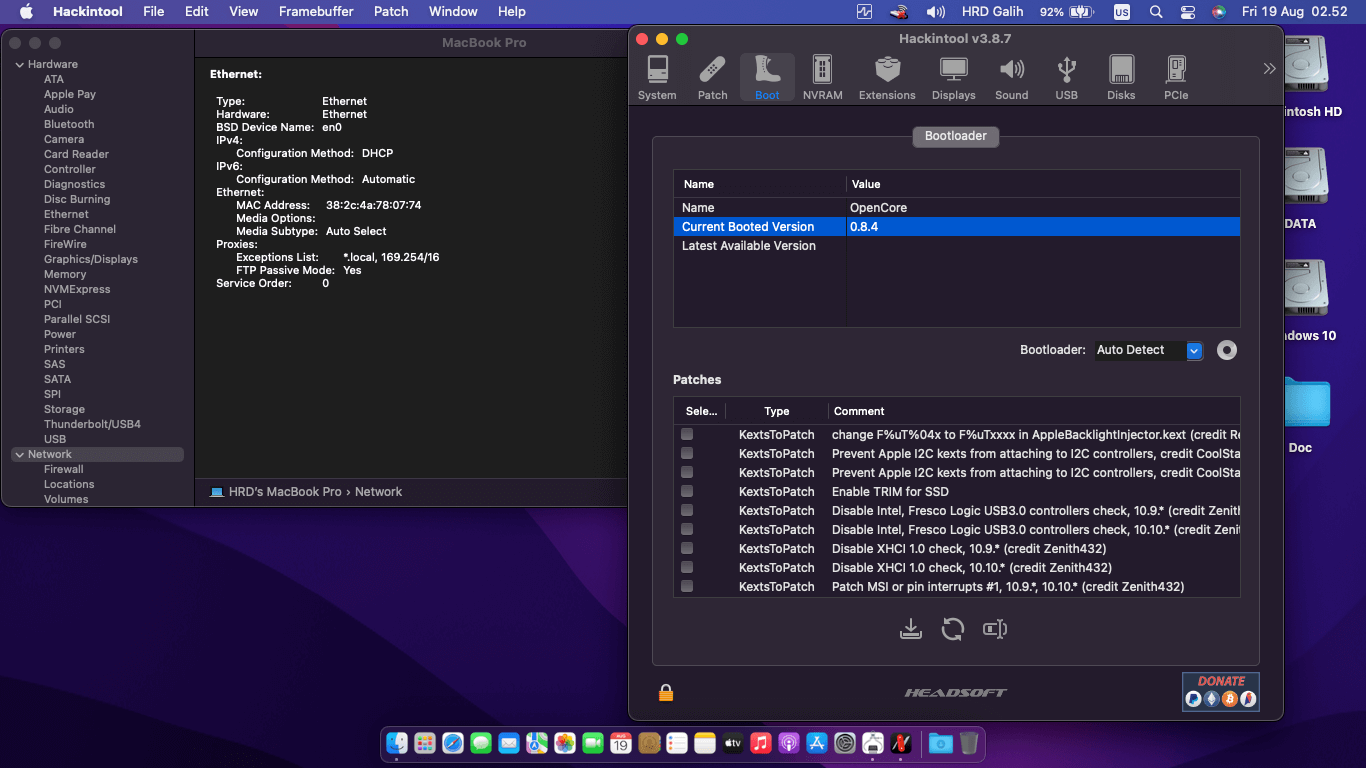Launch Safari from the Dock
Screen dimensions: 1366x768
tap(453, 743)
